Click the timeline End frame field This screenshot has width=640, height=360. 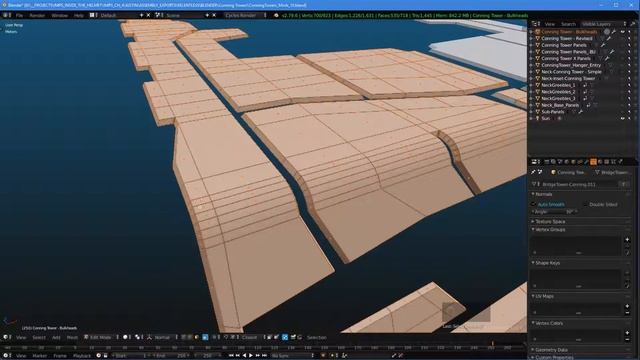click(x=171, y=356)
